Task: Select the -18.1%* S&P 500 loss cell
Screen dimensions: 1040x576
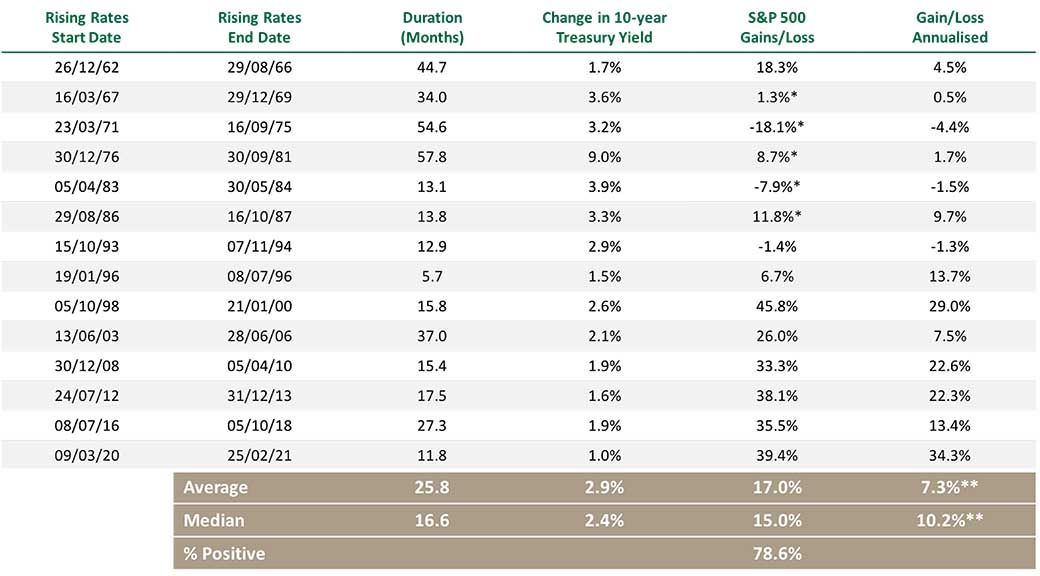Action: point(777,127)
